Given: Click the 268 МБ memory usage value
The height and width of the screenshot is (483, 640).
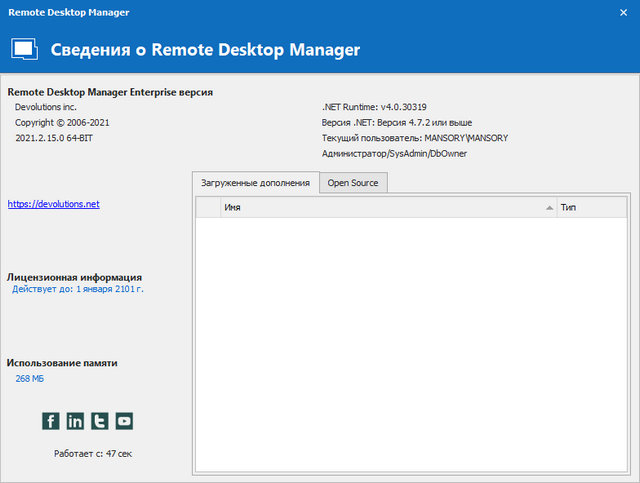Looking at the screenshot, I should (30, 379).
